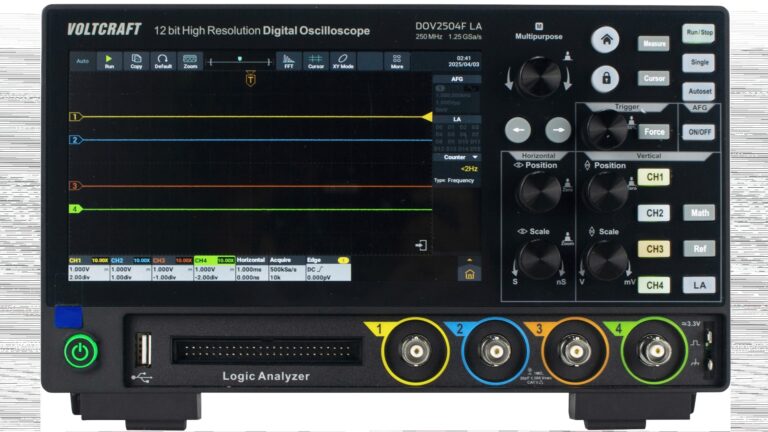The image size is (768, 432).
Task: Touch the yellow channel 1 BNC connector
Action: [x=415, y=351]
